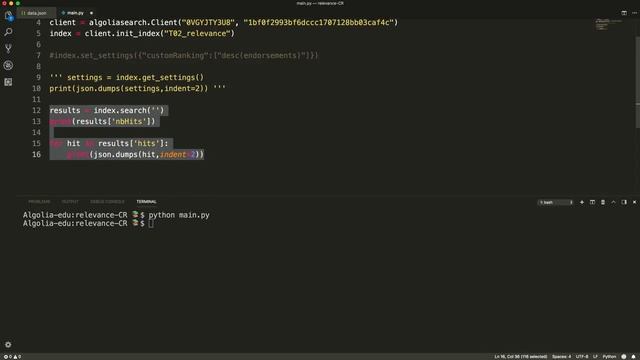Open the Debug Console panel tab
Screen dimensions: 640x360
click(x=107, y=202)
